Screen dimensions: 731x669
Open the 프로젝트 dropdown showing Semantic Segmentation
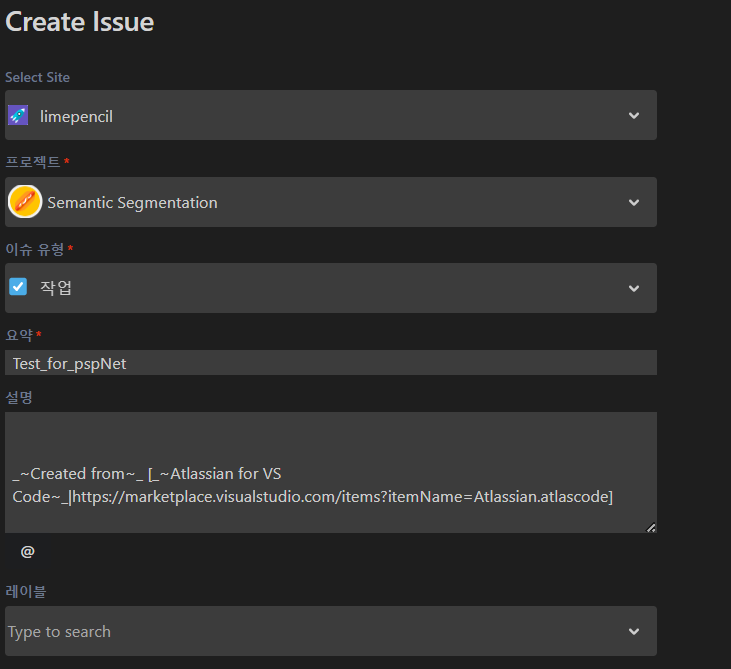[331, 202]
